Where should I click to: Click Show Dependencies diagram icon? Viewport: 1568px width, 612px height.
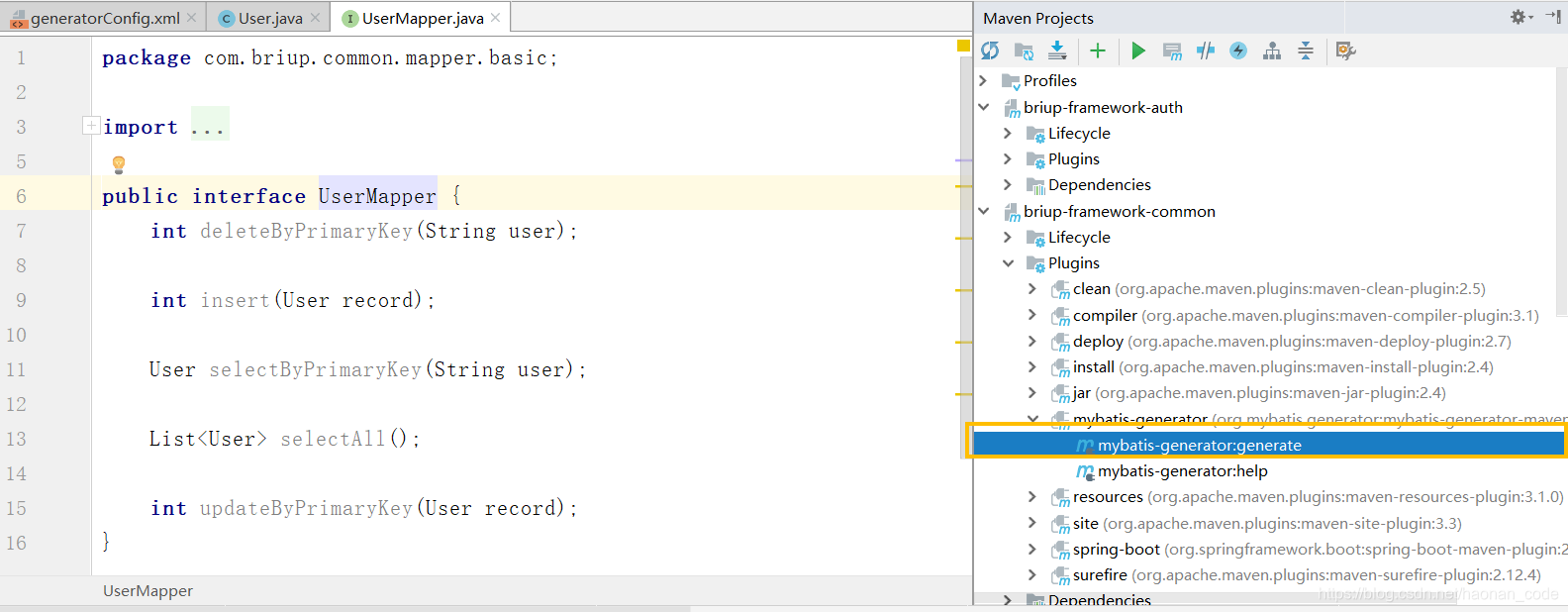pos(1272,51)
